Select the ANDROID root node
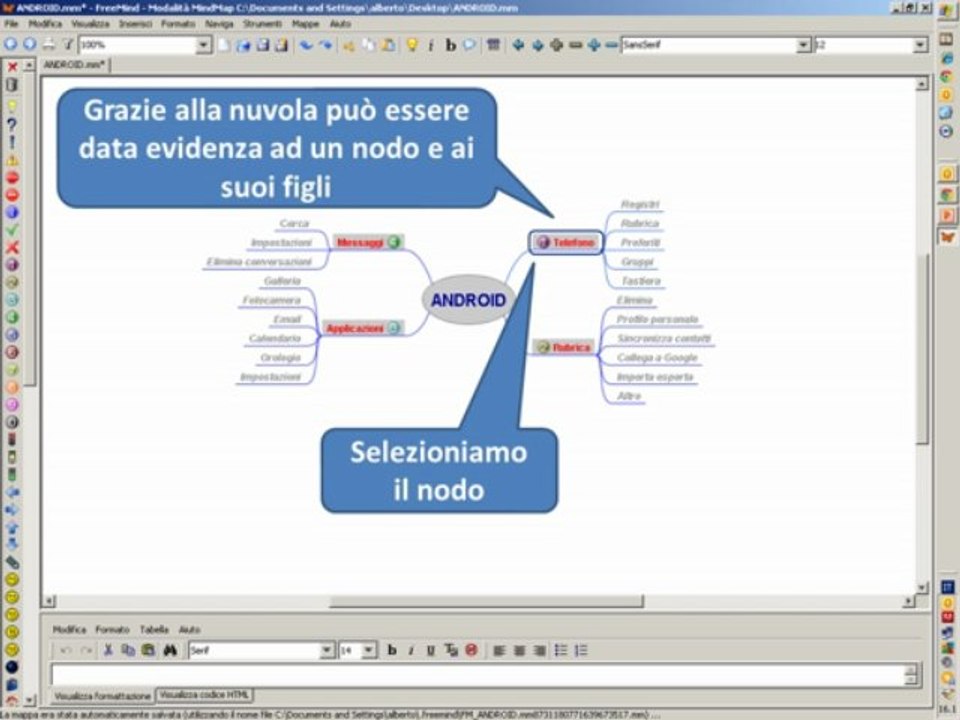Viewport: 960px width, 720px height. coord(468,300)
